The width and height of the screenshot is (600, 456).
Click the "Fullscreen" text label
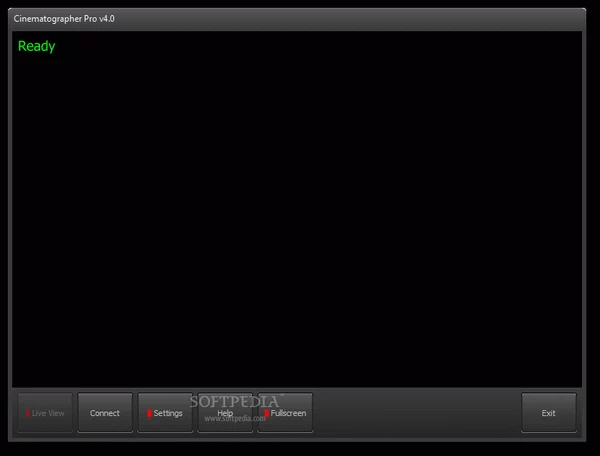pyautogui.click(x=289, y=413)
